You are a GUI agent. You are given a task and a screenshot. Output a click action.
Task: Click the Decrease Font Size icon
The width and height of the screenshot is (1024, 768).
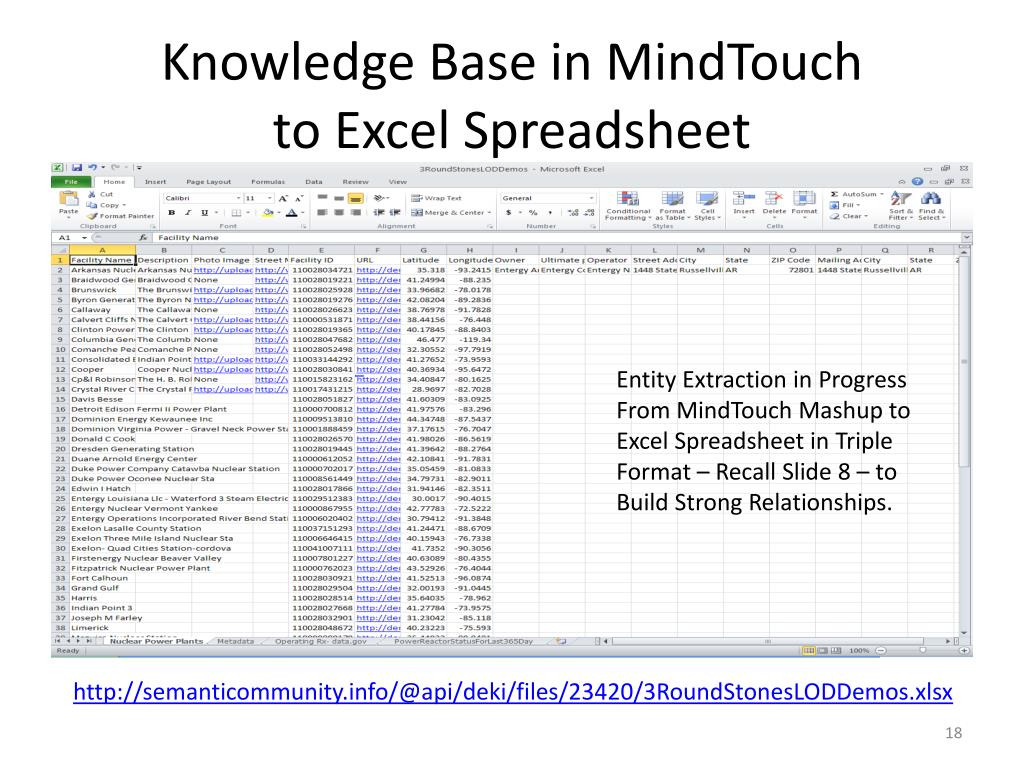coord(299,198)
